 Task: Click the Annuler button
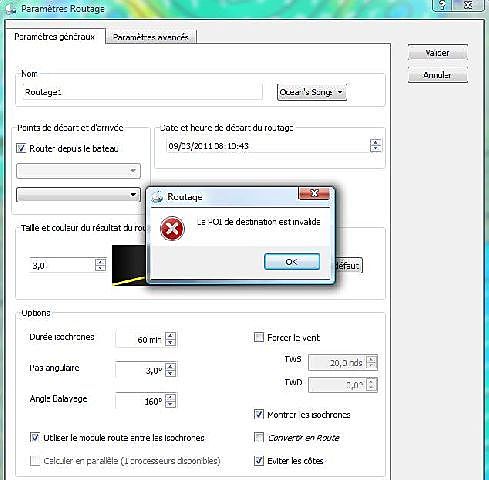click(437, 75)
